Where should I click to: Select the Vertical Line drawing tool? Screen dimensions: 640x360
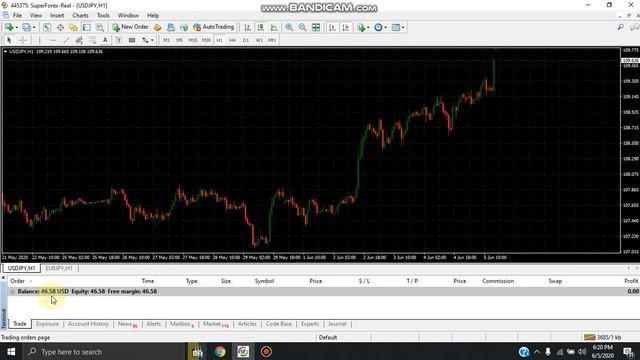(x=40, y=40)
